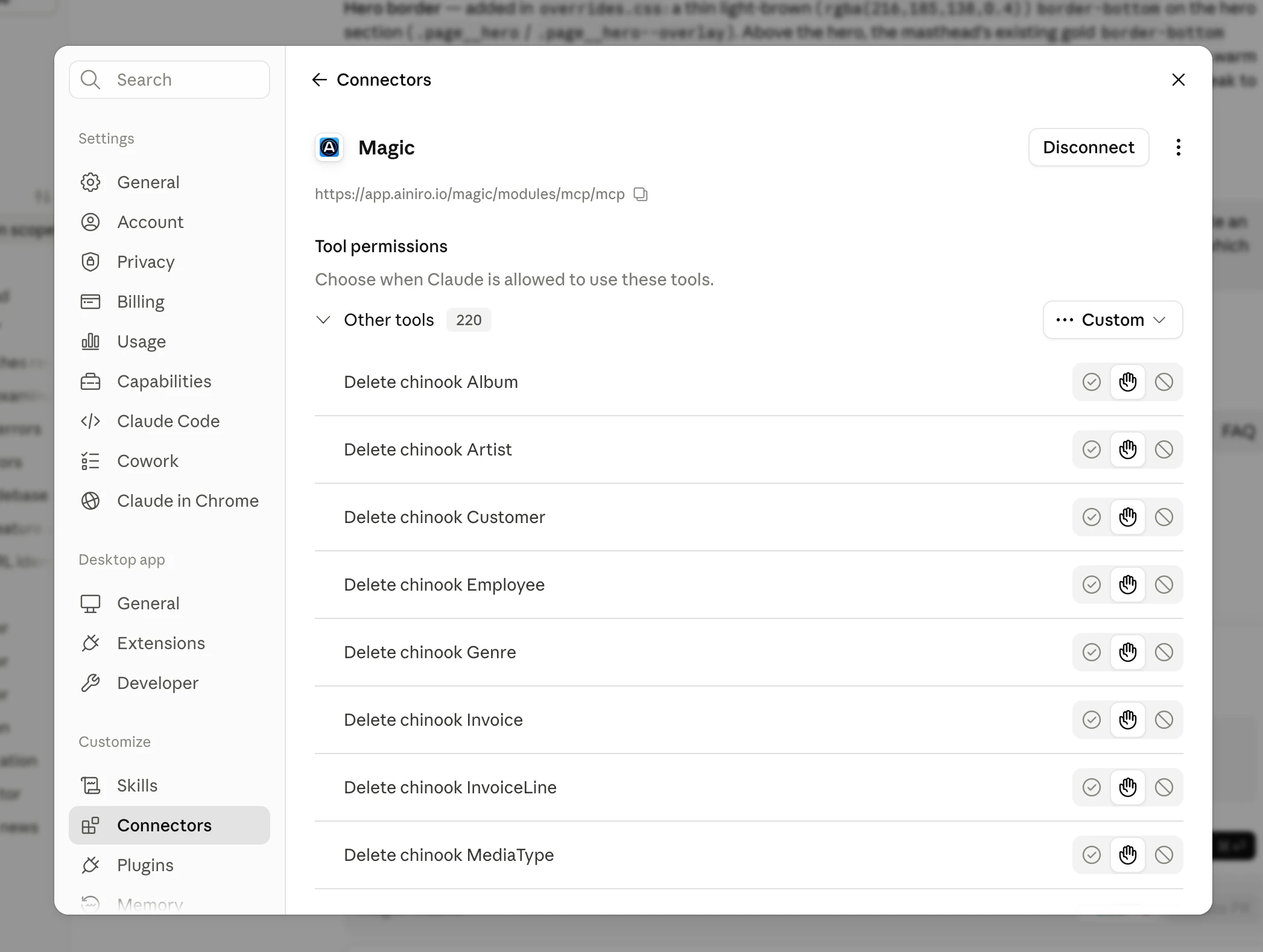Set Delete chinook Customer to needs approval
This screenshot has height=952, width=1263.
tap(1127, 517)
